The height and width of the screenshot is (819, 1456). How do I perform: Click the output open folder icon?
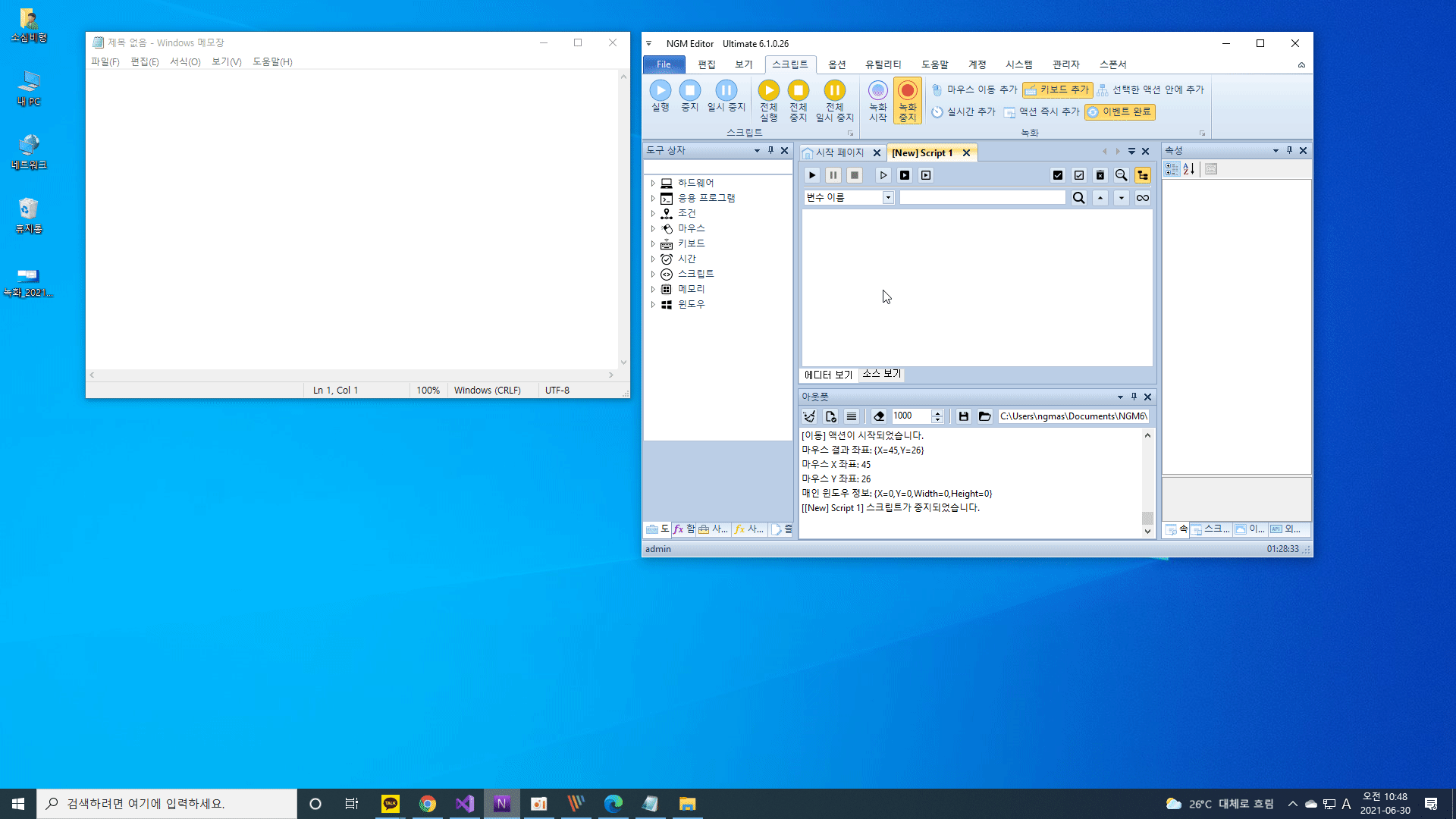(x=985, y=416)
